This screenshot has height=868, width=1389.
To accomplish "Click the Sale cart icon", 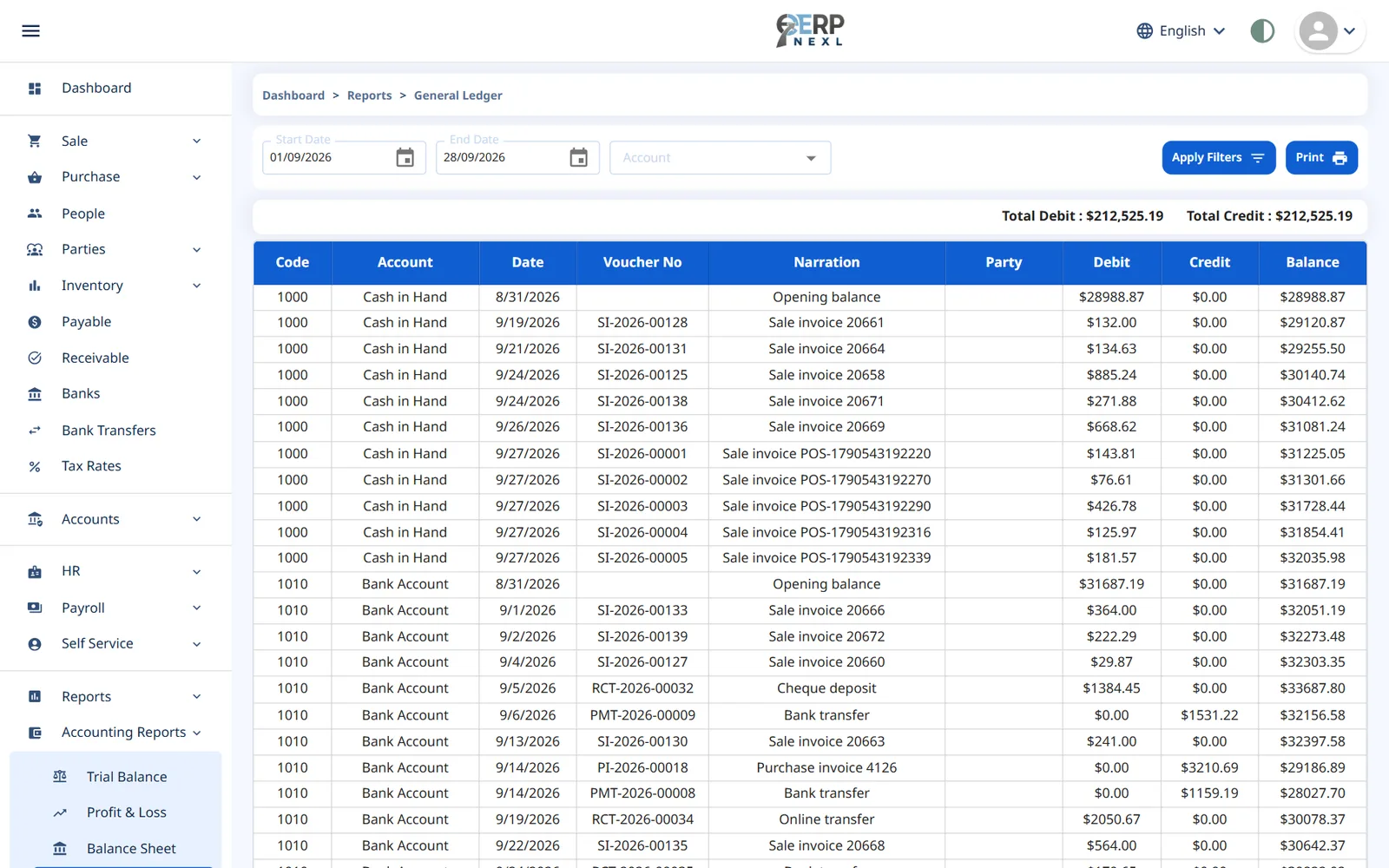I will coord(35,141).
